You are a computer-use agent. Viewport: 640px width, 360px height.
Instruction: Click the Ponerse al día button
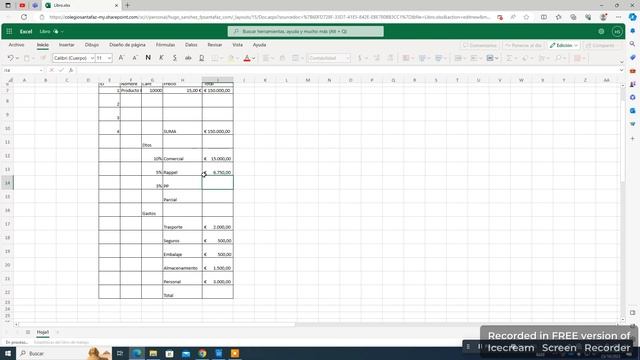(524, 45)
